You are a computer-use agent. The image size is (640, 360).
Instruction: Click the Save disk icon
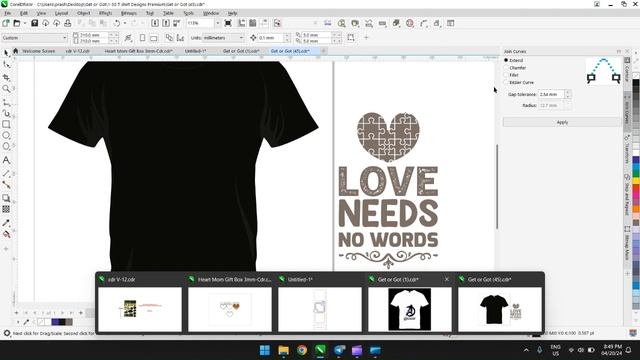35,23
